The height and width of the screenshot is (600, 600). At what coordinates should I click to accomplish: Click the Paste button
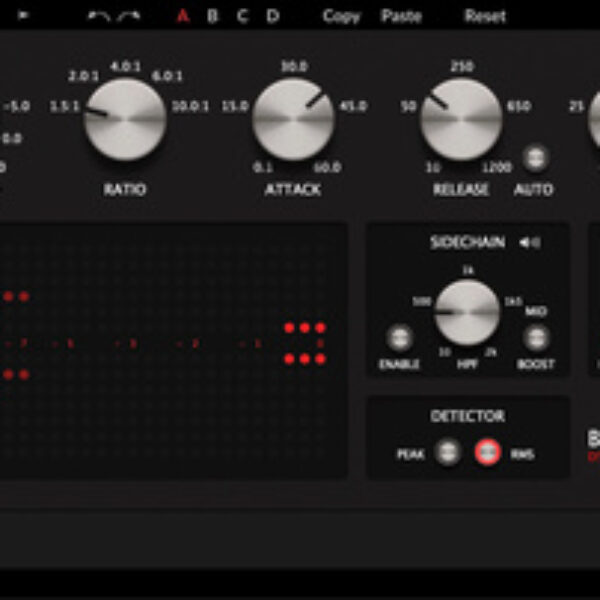point(402,16)
